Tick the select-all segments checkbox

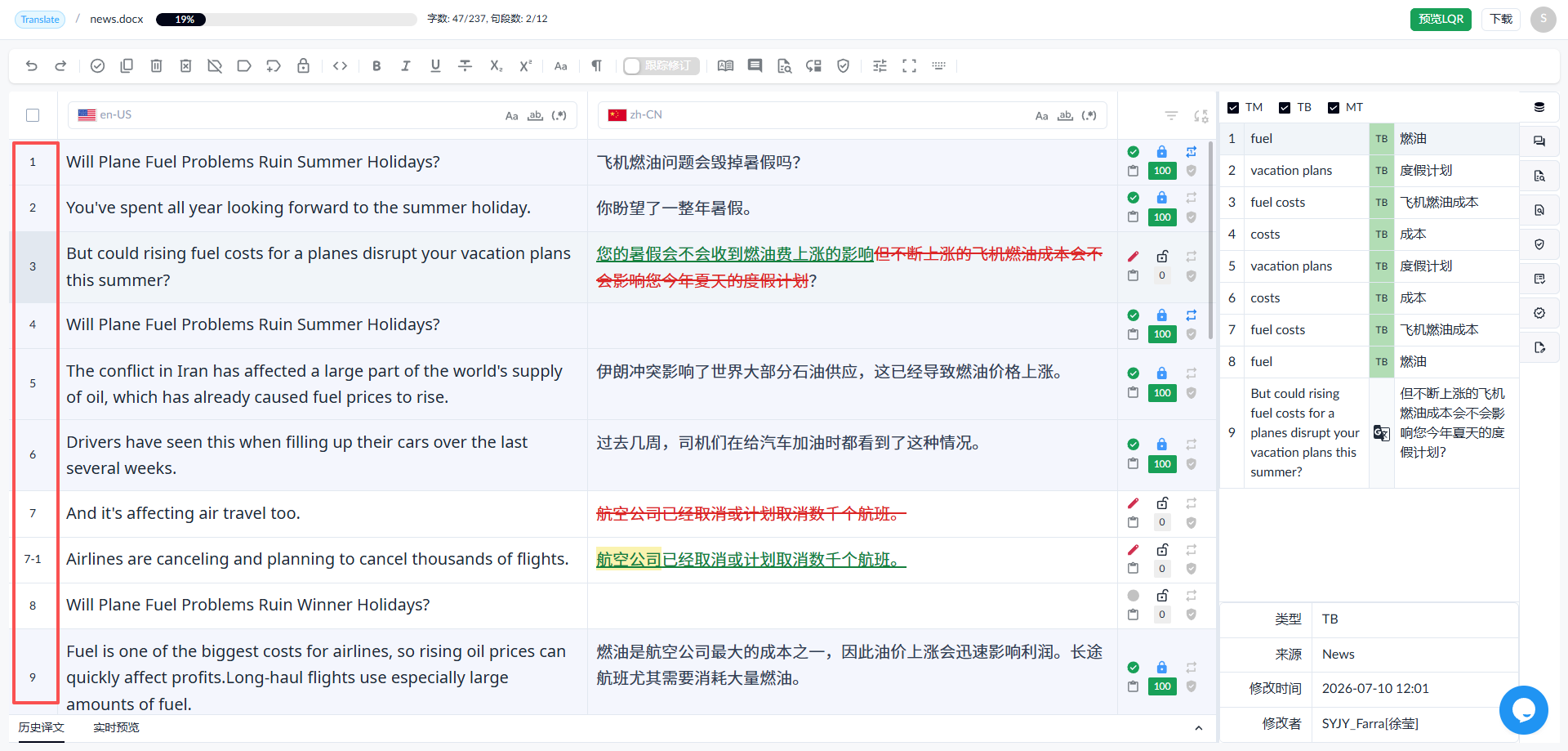tap(33, 115)
